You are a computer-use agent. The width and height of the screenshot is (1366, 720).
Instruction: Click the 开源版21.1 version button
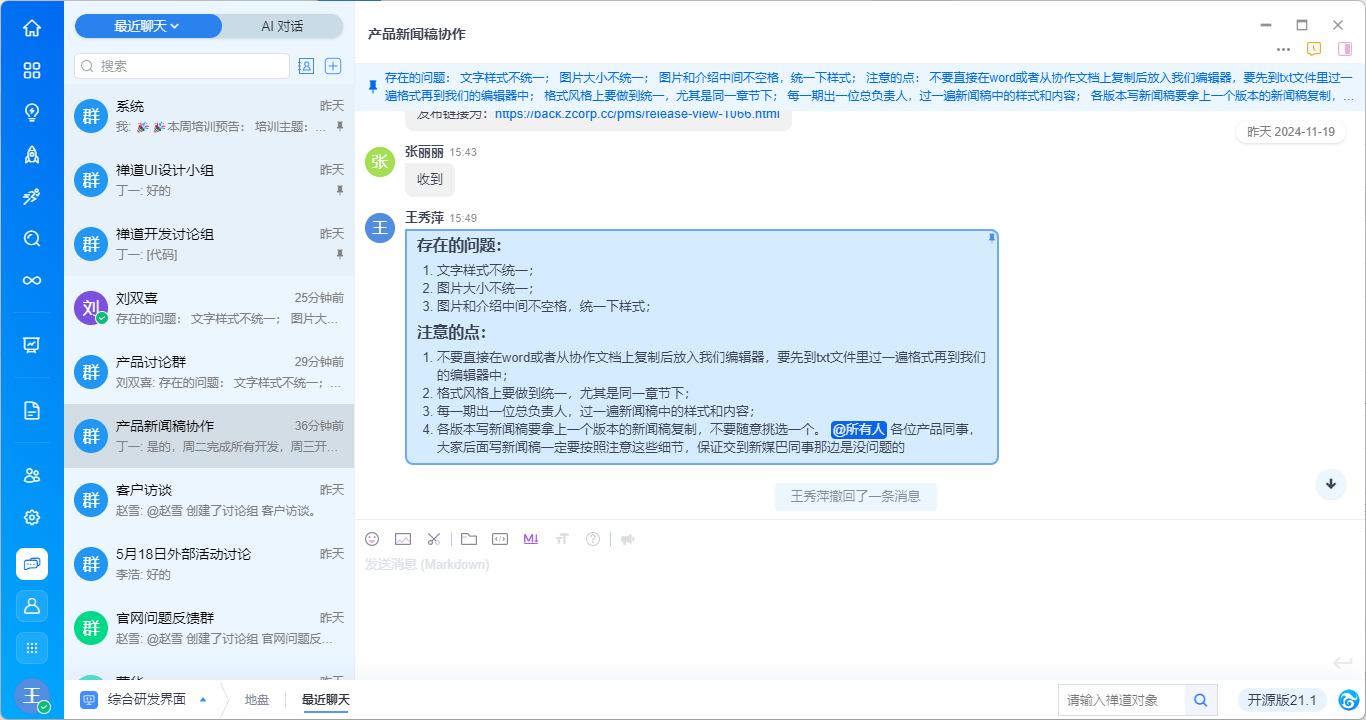[1283, 700]
